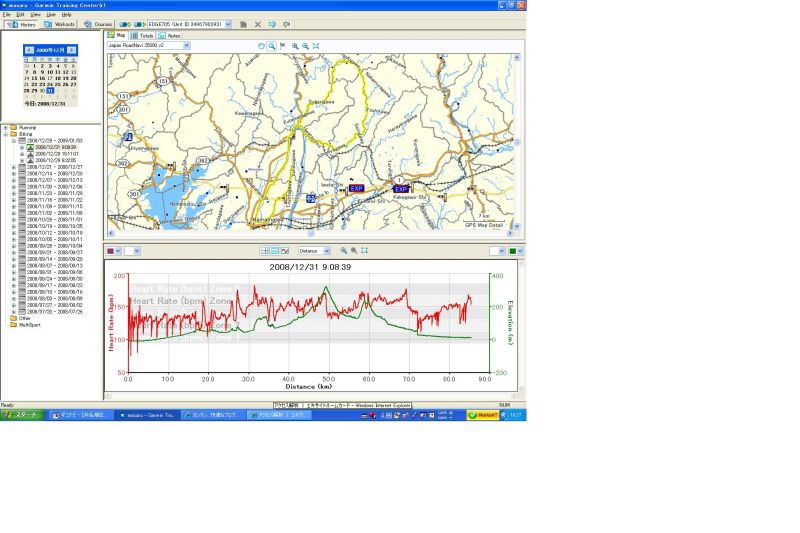Select the Map tab
Image resolution: width=800 pixels, height=533 pixels.
tap(117, 35)
